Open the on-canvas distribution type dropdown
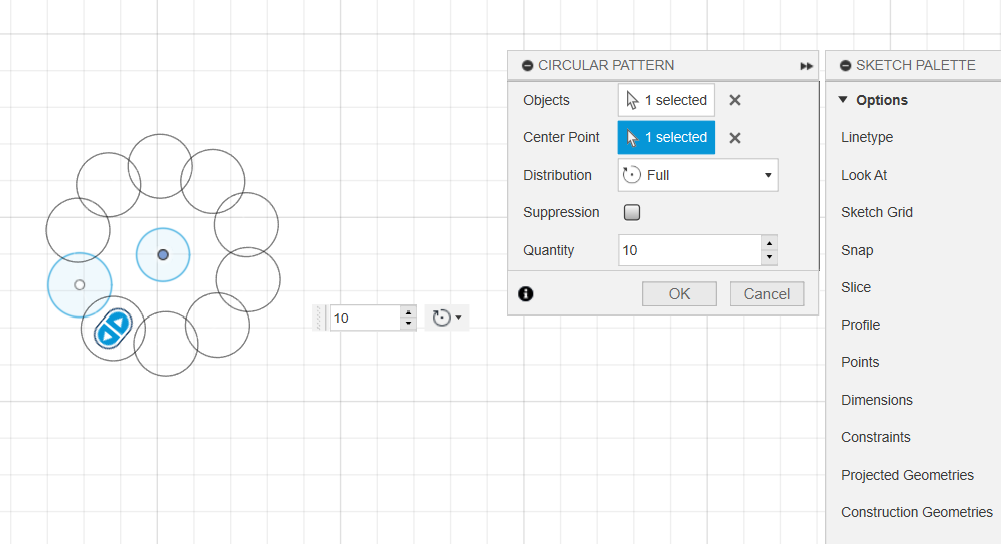 tap(447, 317)
